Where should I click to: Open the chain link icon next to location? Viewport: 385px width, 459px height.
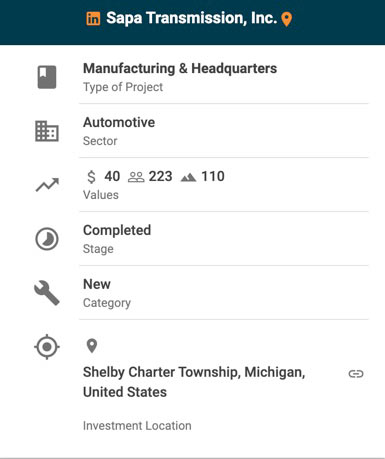(x=356, y=374)
